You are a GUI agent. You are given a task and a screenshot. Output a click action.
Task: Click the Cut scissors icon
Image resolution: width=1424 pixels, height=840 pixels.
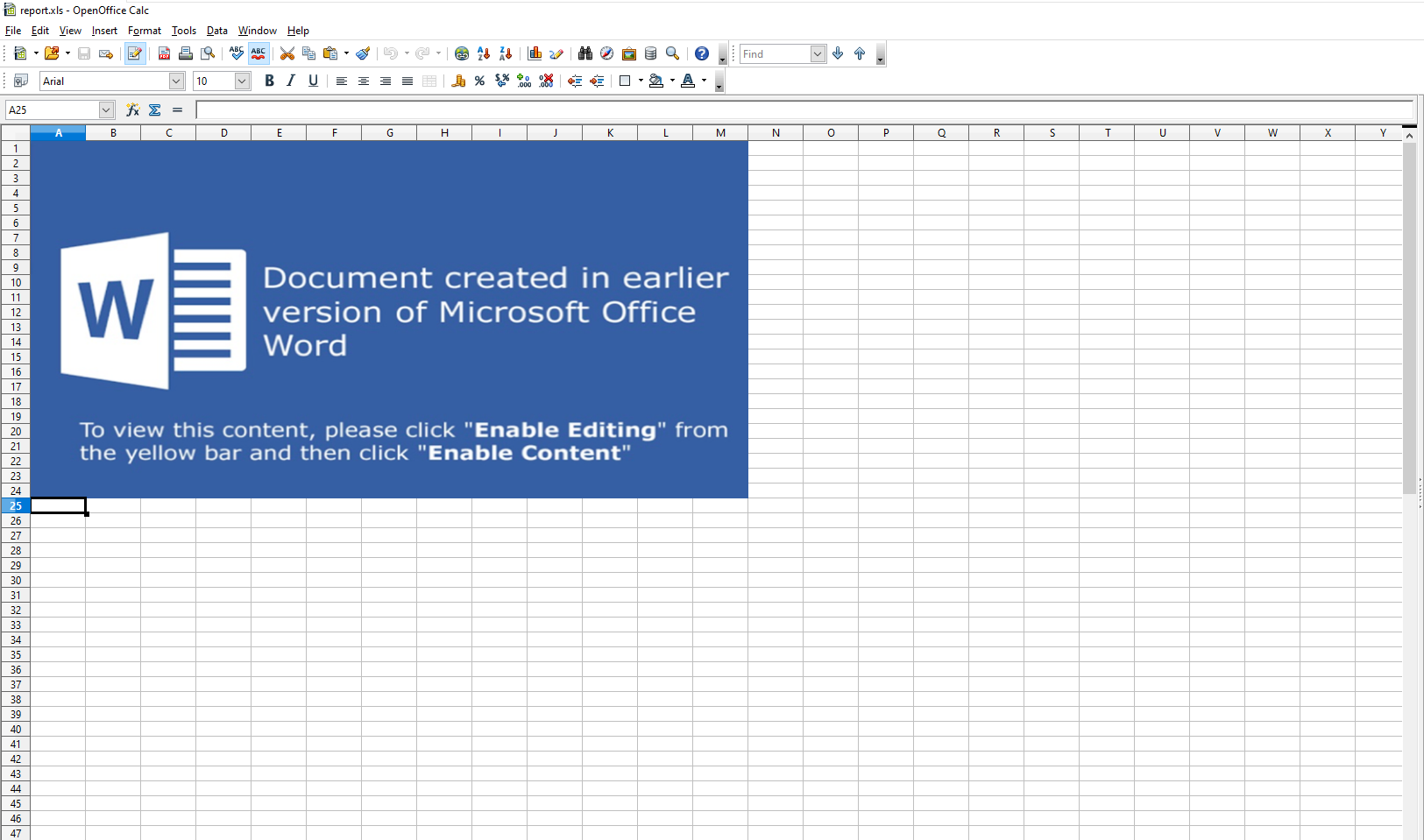point(287,53)
